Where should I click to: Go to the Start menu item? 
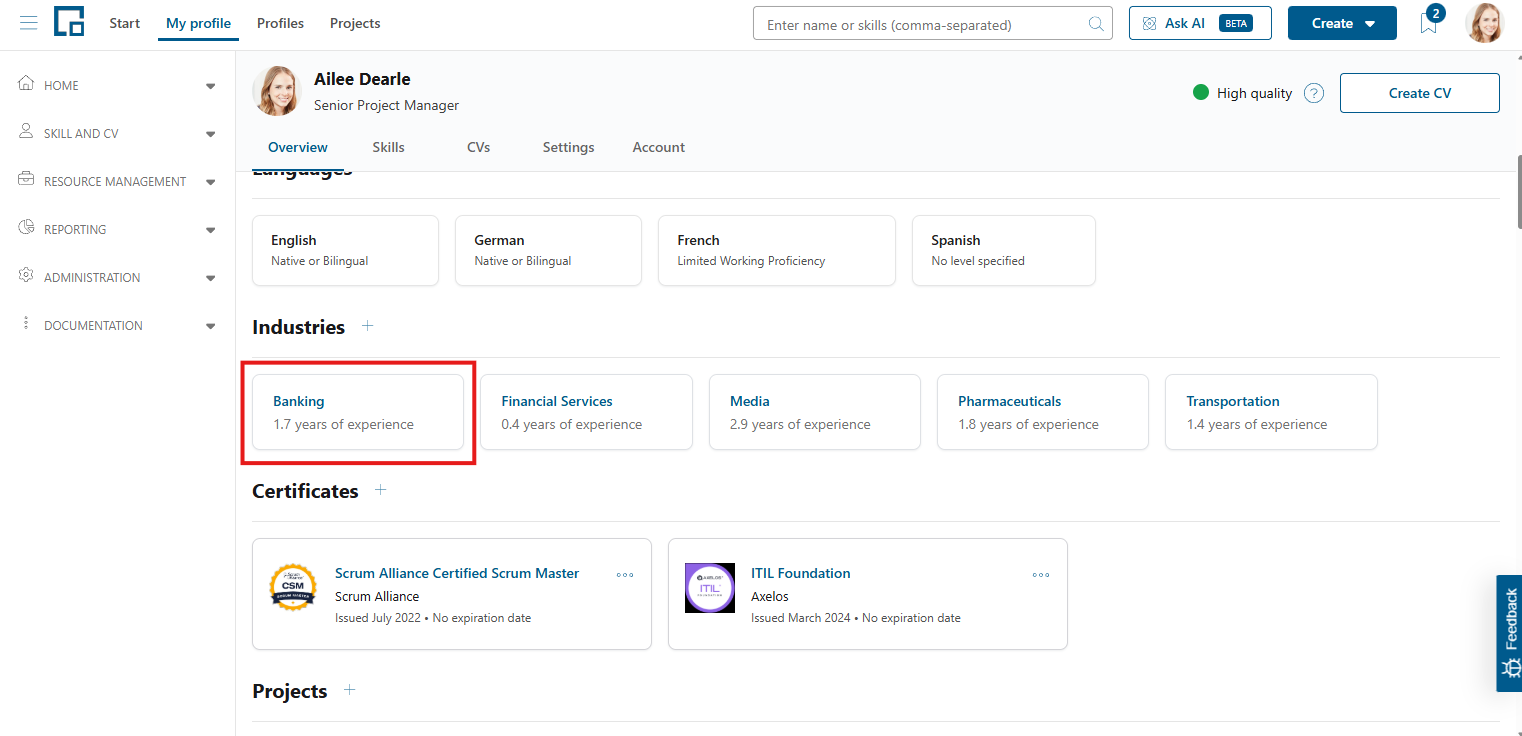124,23
